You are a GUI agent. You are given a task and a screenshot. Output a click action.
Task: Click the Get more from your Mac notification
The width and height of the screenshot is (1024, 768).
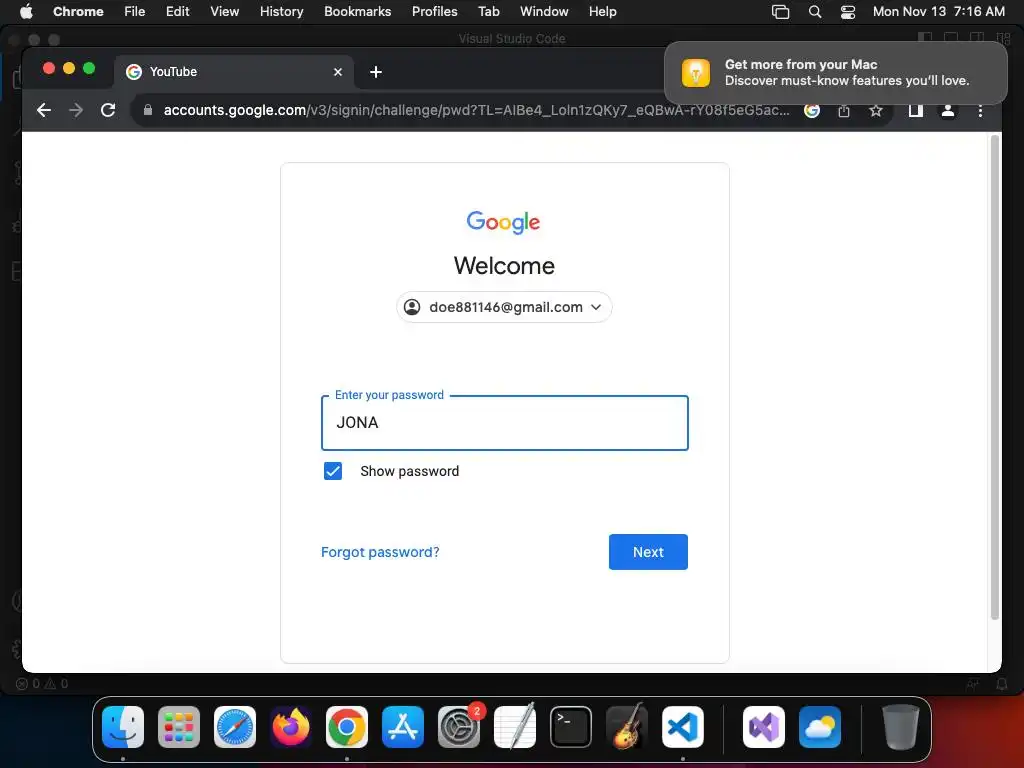835,72
